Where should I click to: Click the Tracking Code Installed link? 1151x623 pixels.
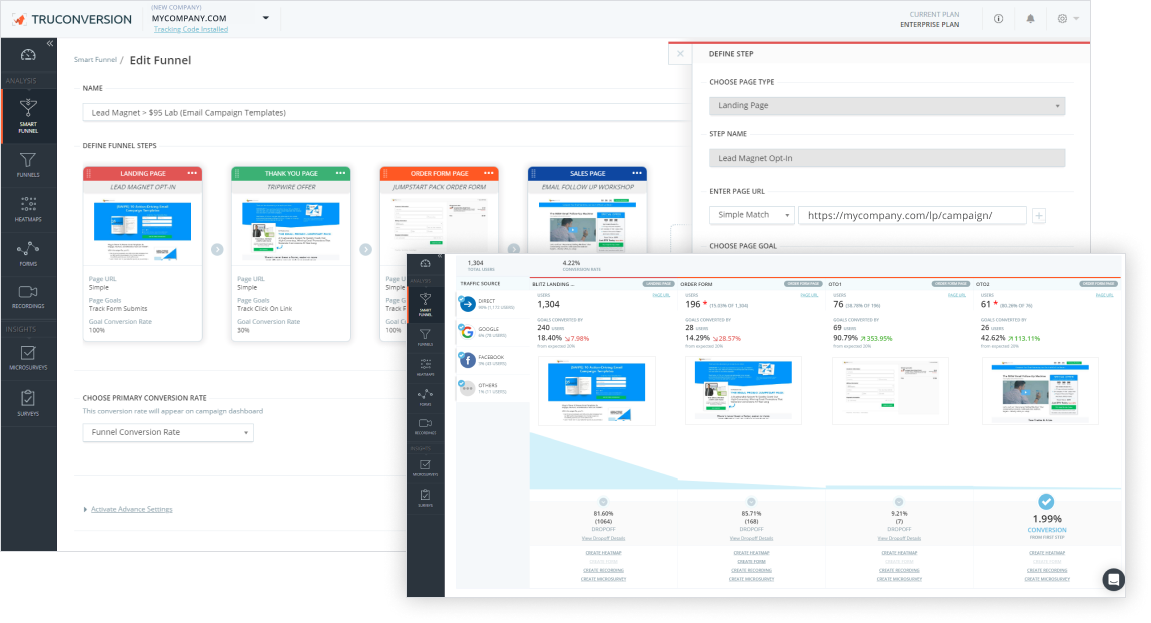[190, 29]
